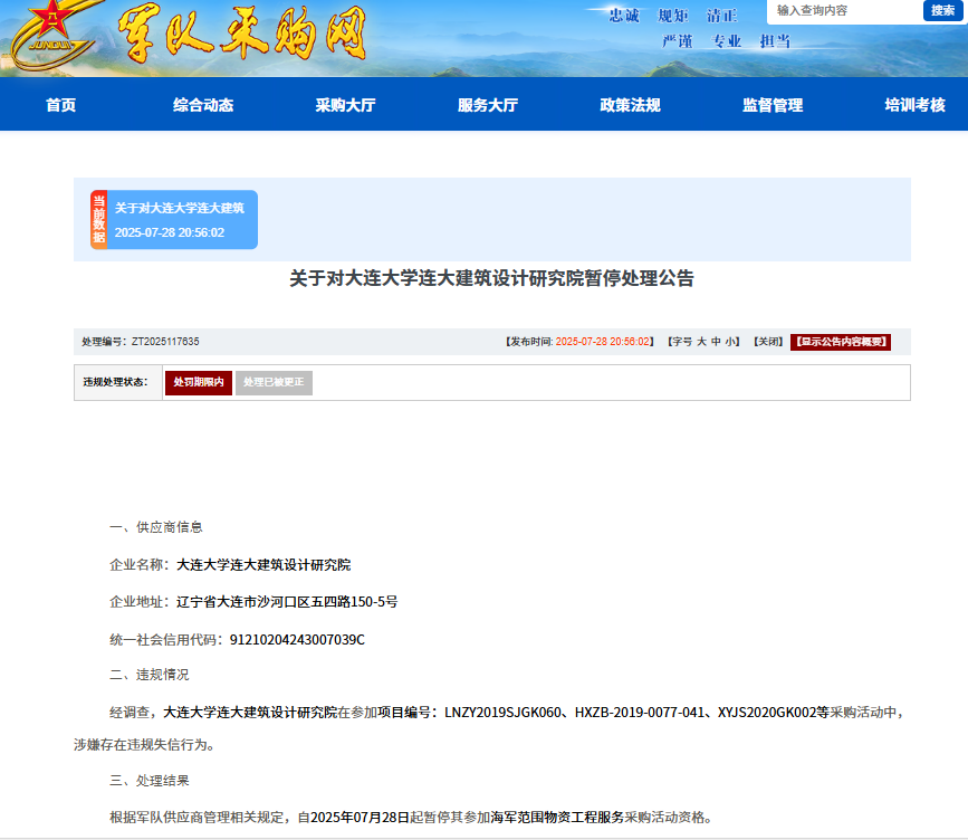Select the 关于对大连大学连大建筑 current data card
This screenshot has height=840, width=968.
coord(174,220)
